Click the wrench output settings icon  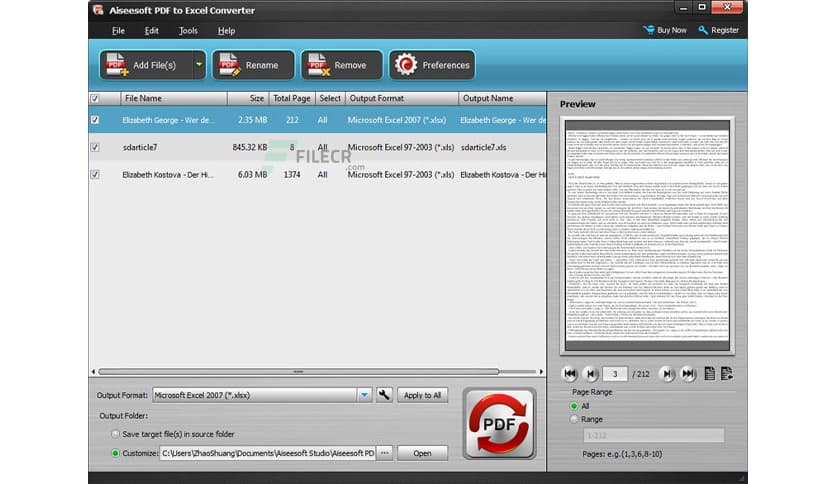click(x=384, y=395)
